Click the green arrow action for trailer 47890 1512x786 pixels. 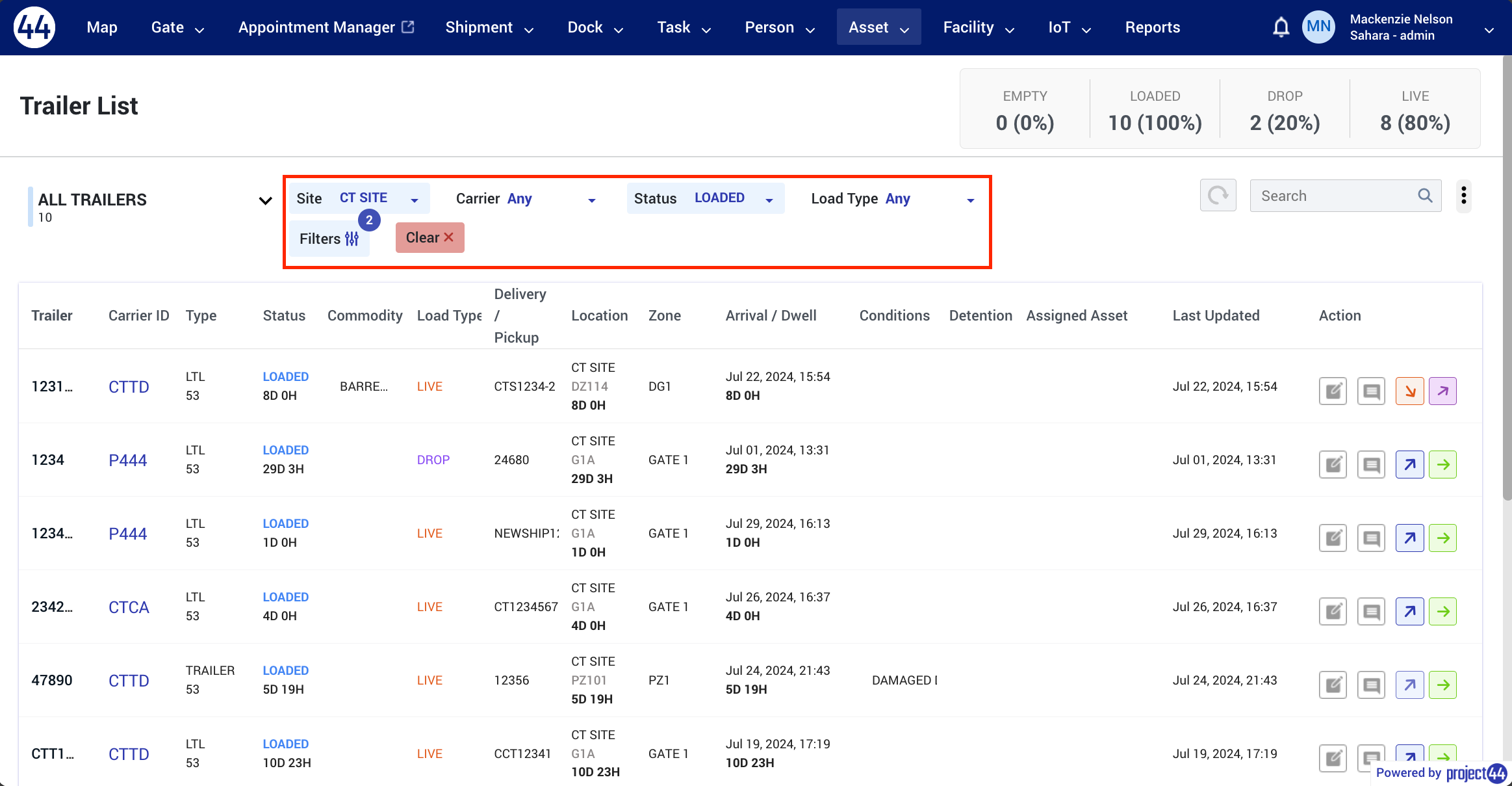pos(1442,685)
